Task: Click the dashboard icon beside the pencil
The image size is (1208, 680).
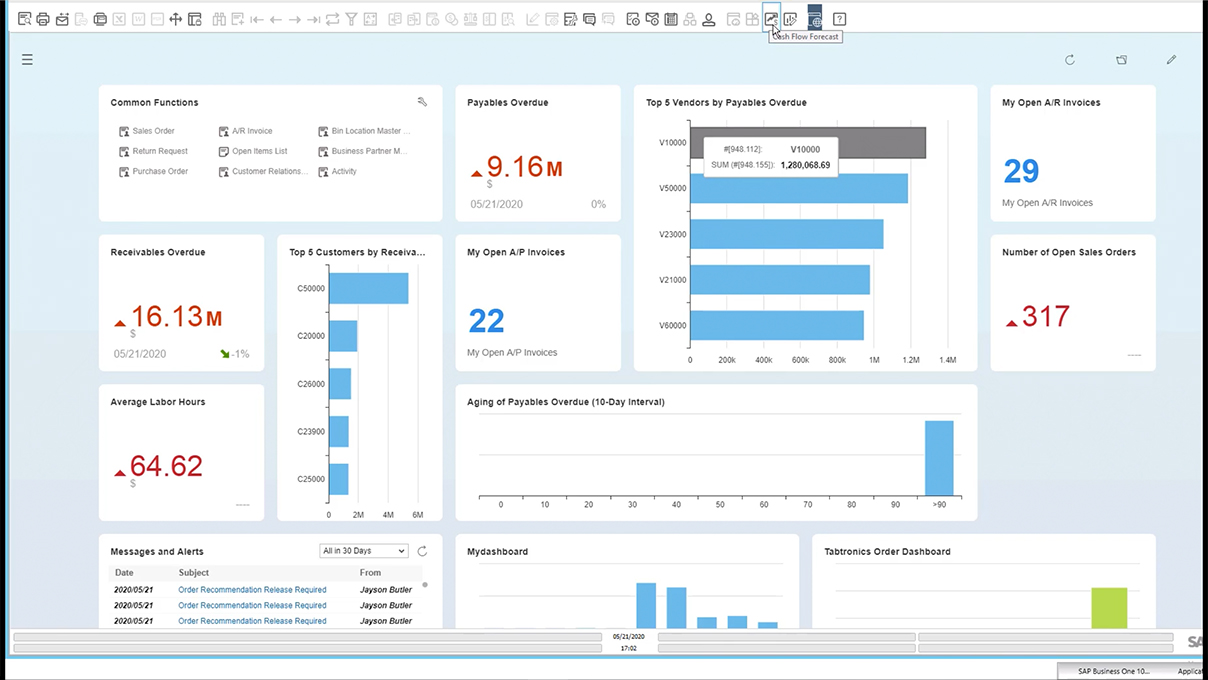Action: (x=1121, y=60)
